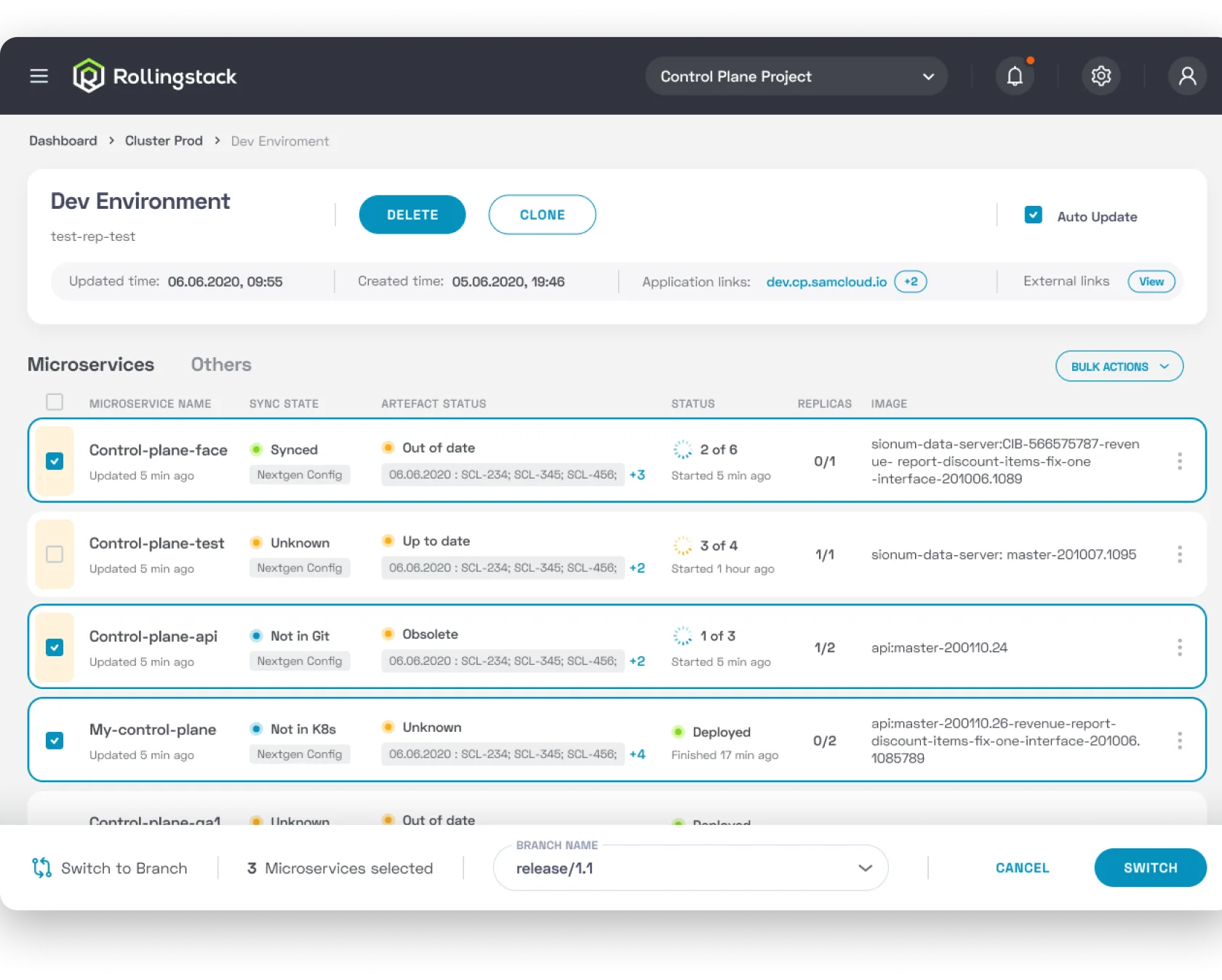Screen dimensions: 1222x980
Task: Open the notifications bell
Action: (x=1015, y=76)
